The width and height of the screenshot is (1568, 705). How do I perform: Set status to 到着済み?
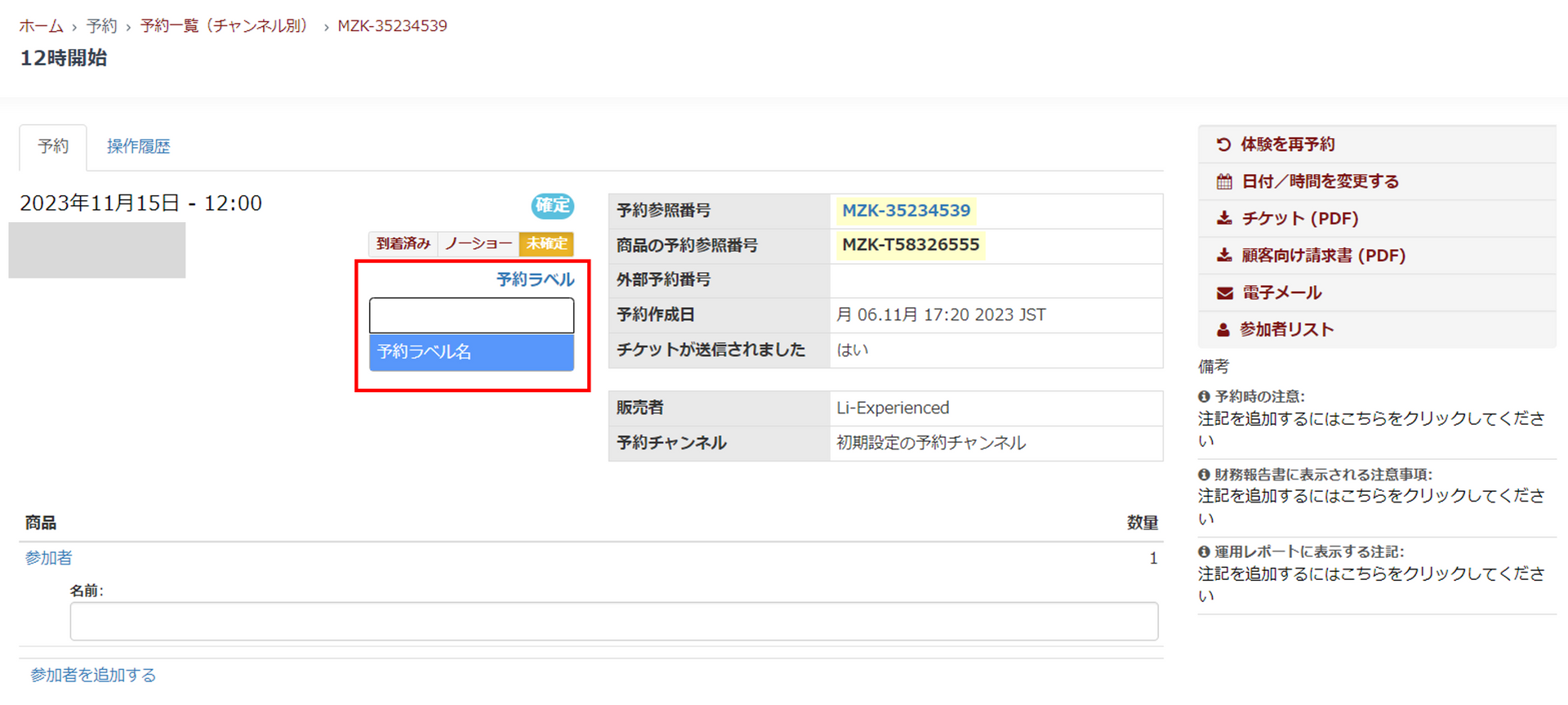click(403, 243)
